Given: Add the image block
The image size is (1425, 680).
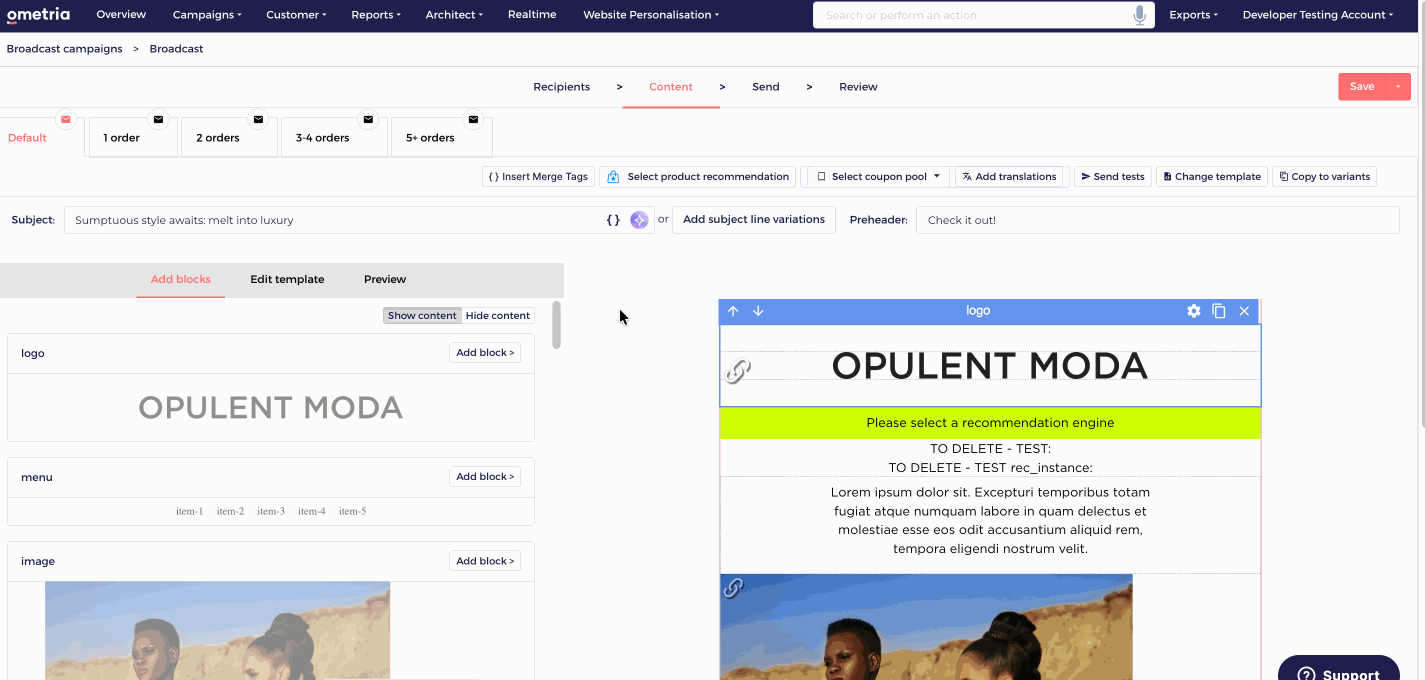Looking at the screenshot, I should (x=485, y=561).
